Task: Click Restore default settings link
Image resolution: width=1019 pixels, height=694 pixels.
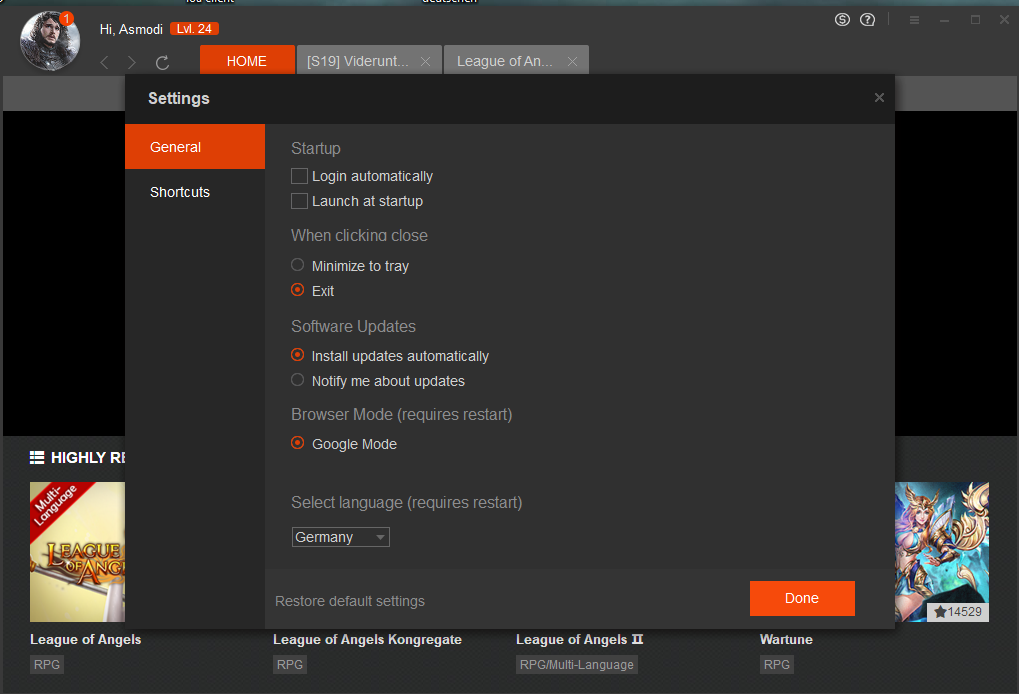Action: (350, 601)
